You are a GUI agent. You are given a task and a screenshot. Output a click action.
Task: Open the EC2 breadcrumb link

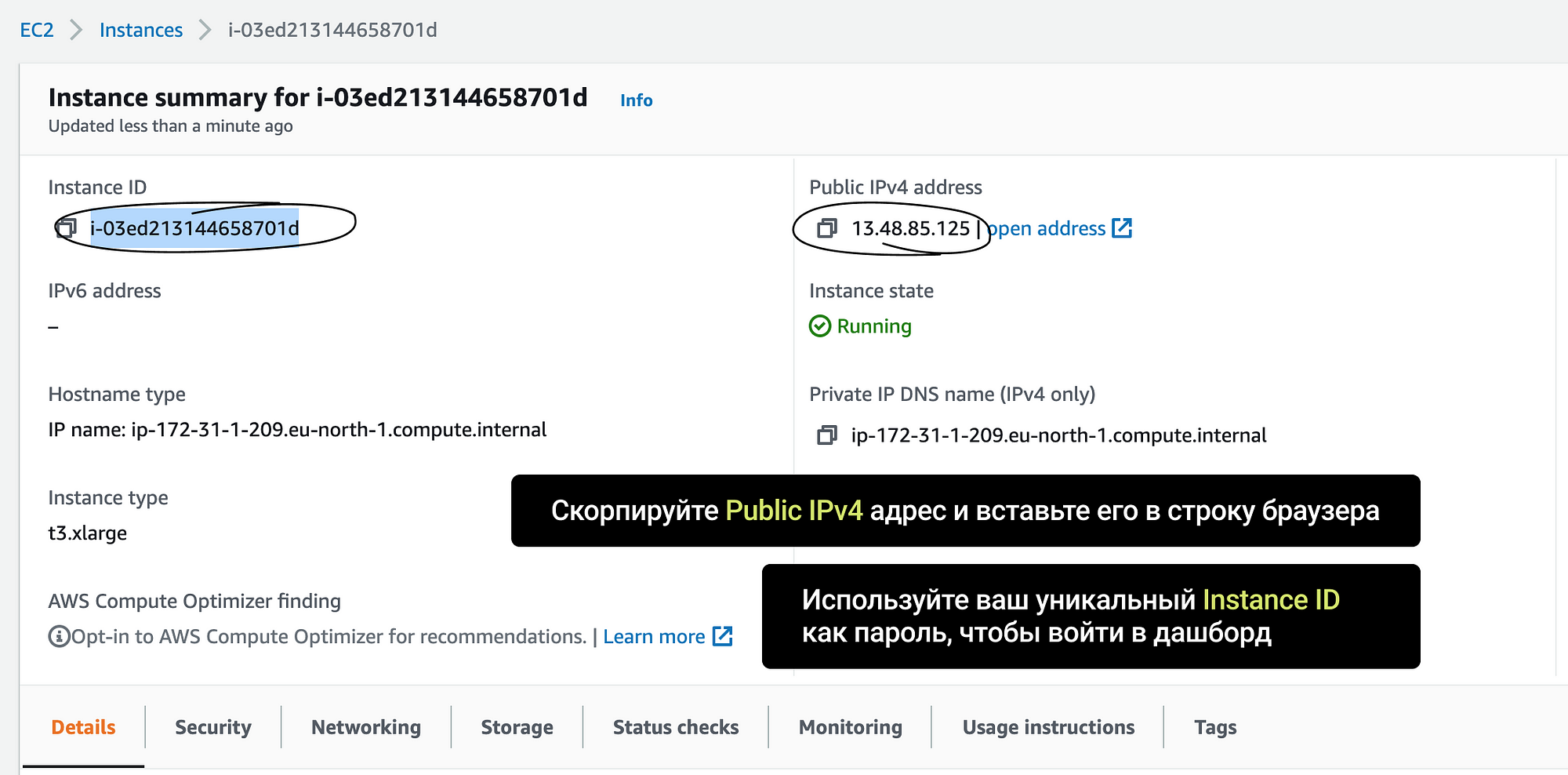point(37,30)
